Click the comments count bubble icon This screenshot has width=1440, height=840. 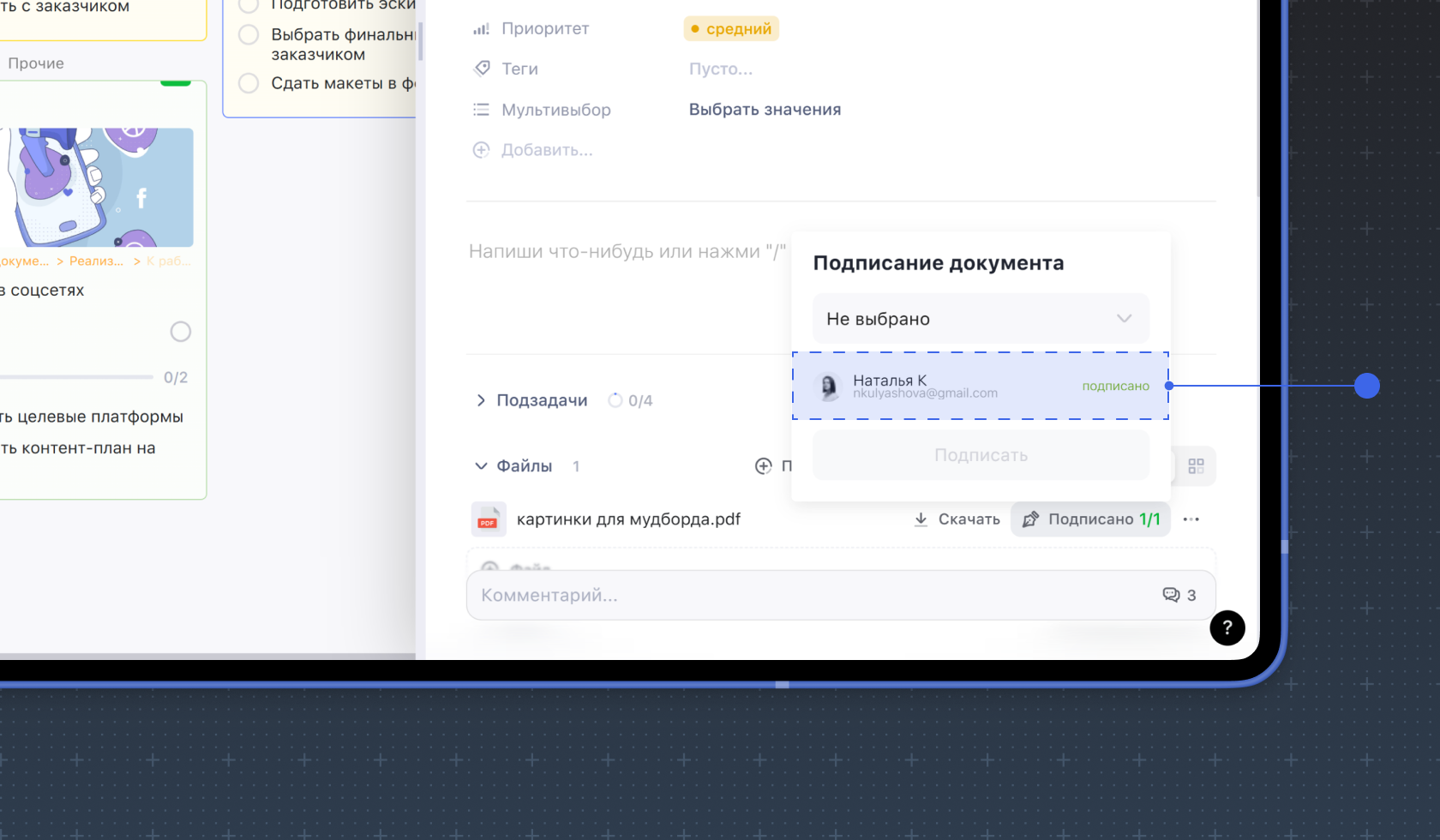click(x=1171, y=595)
